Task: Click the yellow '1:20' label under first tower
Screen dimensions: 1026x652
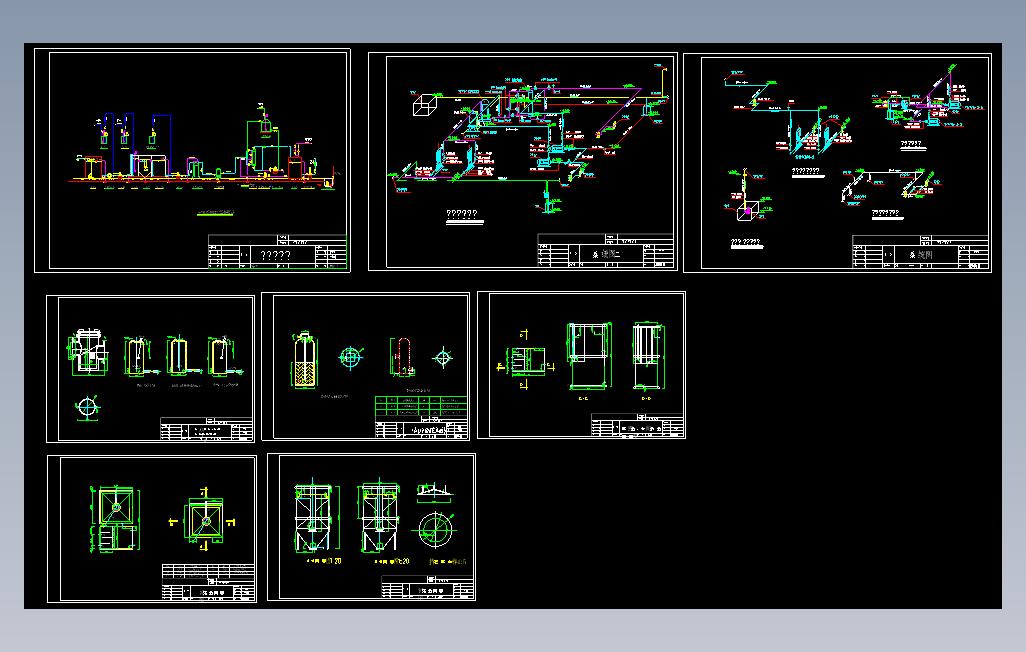Action: coord(334,561)
